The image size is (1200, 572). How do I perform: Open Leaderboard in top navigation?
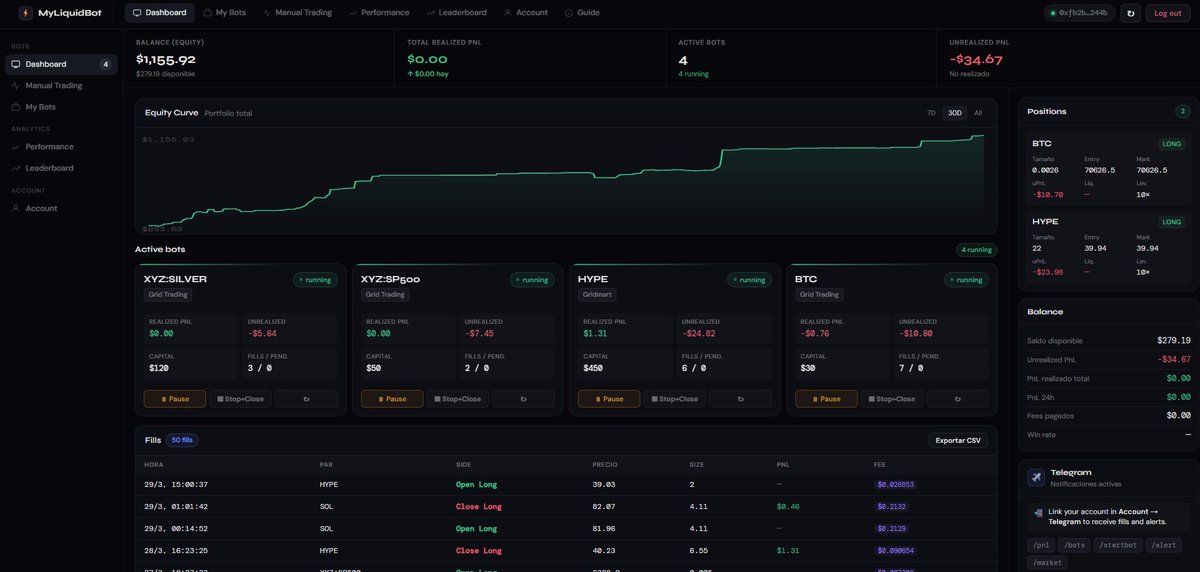coord(456,13)
